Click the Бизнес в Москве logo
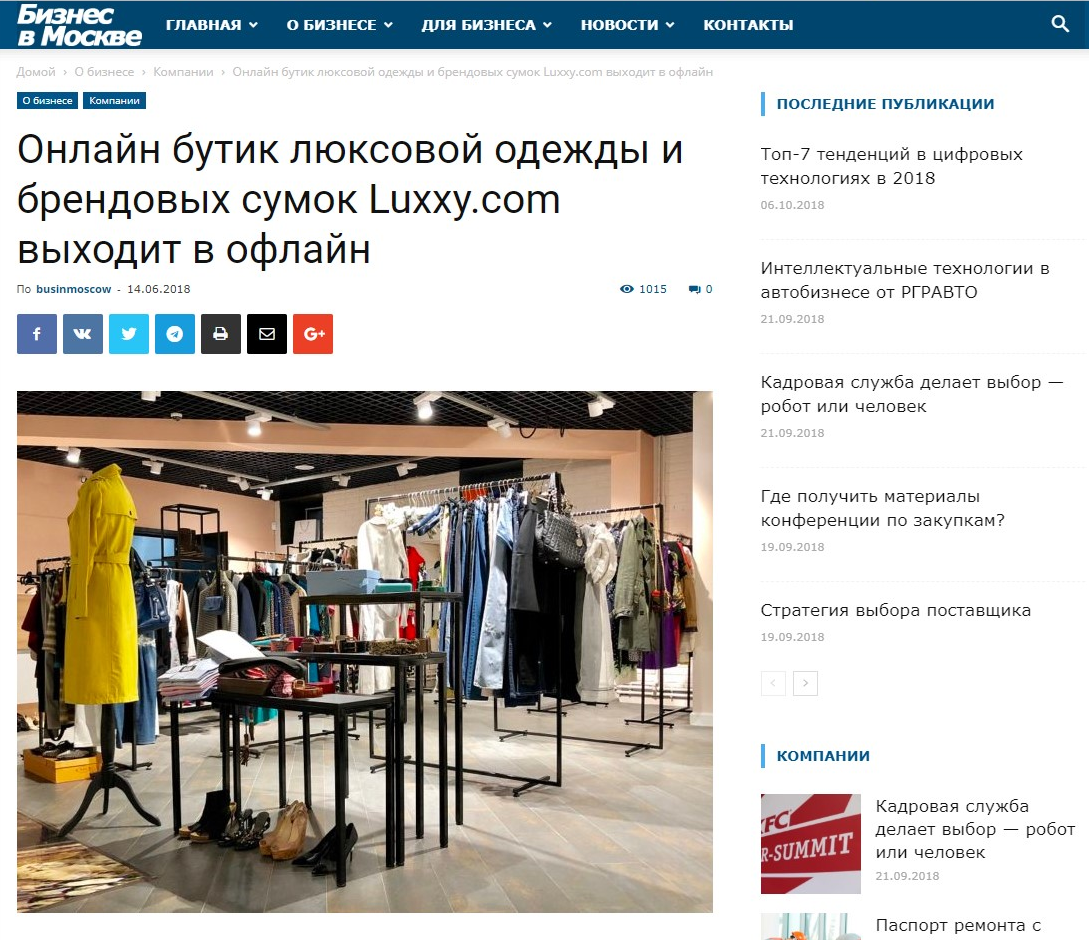The width and height of the screenshot is (1089, 940). pos(79,25)
